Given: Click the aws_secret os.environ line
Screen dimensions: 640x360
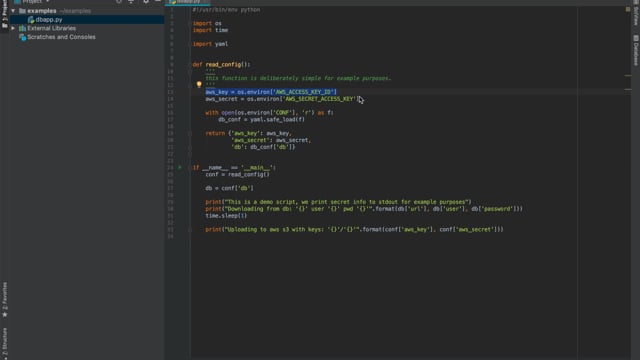Looking at the screenshot, I should point(283,99).
